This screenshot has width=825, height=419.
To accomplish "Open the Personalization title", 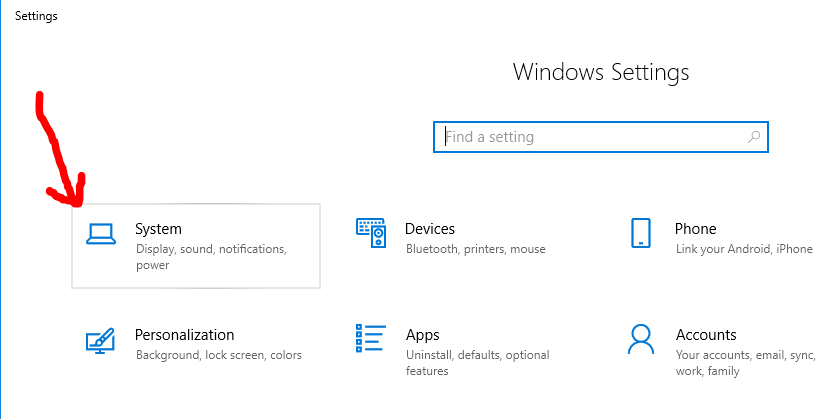I will point(184,335).
